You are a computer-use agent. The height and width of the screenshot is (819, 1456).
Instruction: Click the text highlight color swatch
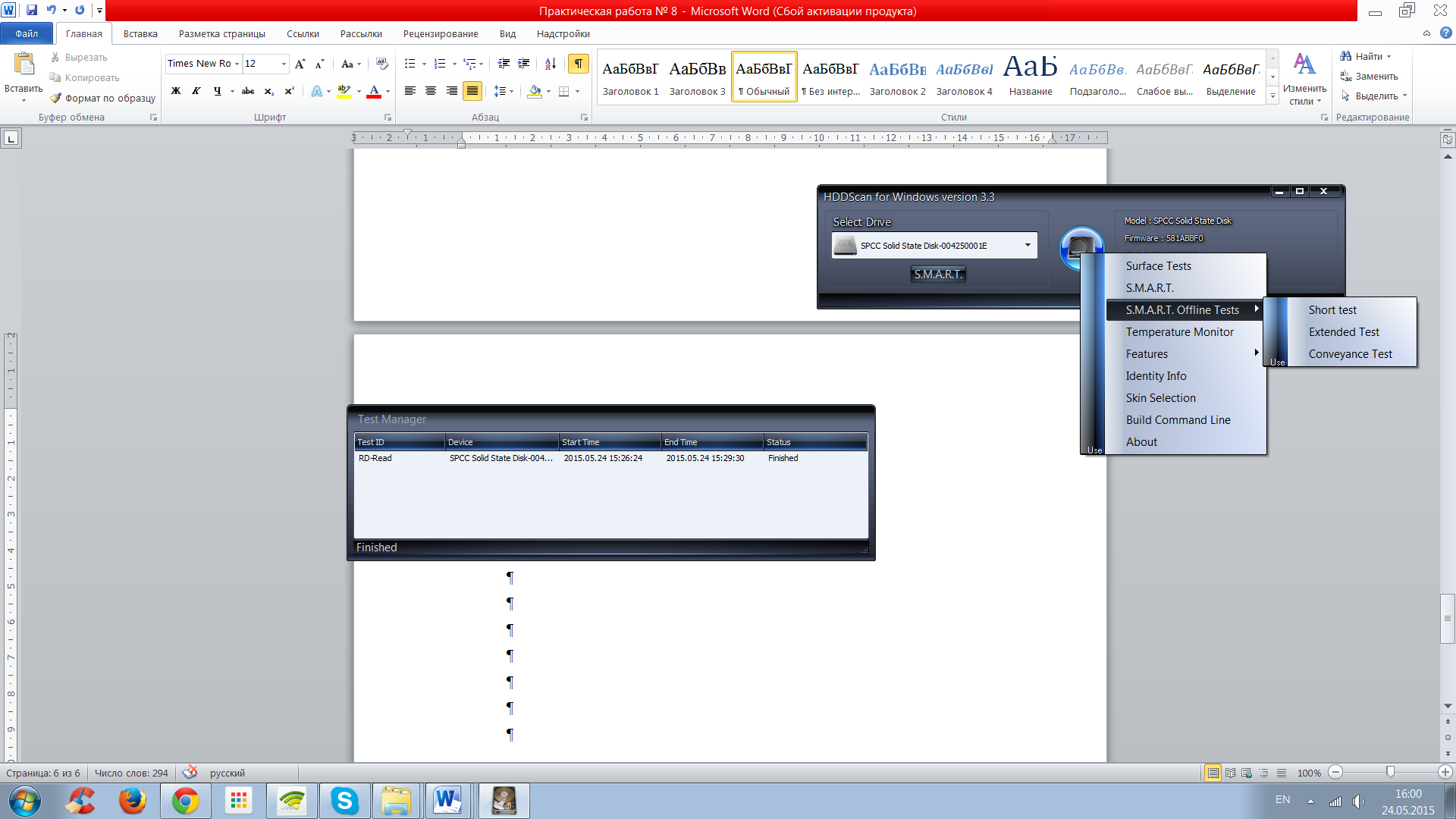pos(344,91)
